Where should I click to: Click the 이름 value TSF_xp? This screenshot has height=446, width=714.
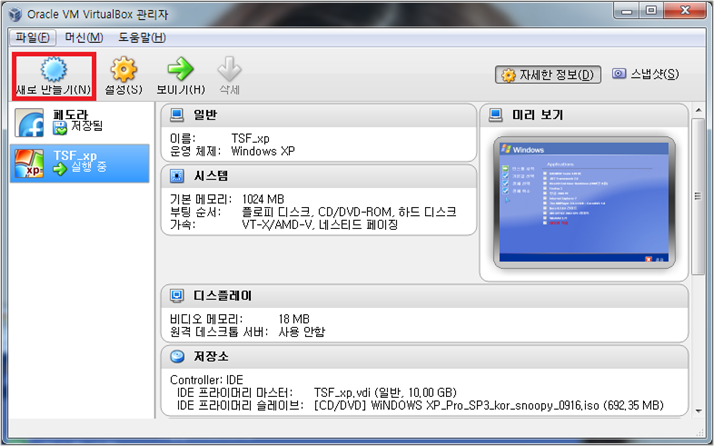click(250, 138)
